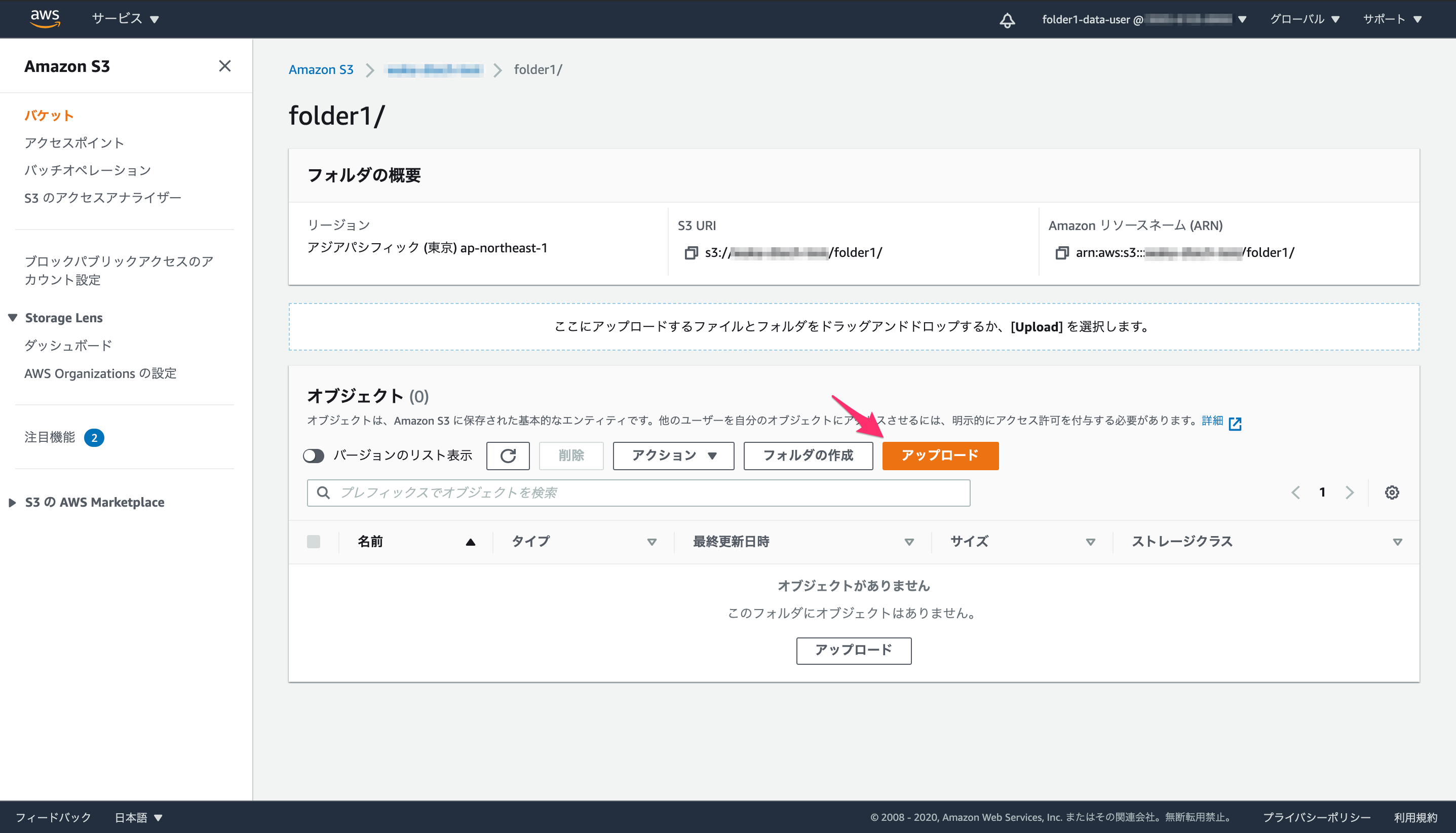Open the サービス menu
Image resolution: width=1456 pixels, height=833 pixels.
[x=125, y=19]
